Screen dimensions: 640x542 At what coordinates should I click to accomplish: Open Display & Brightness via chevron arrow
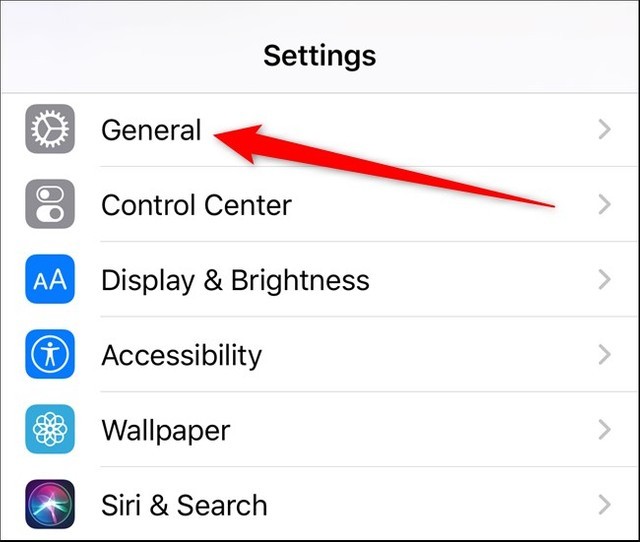click(604, 280)
